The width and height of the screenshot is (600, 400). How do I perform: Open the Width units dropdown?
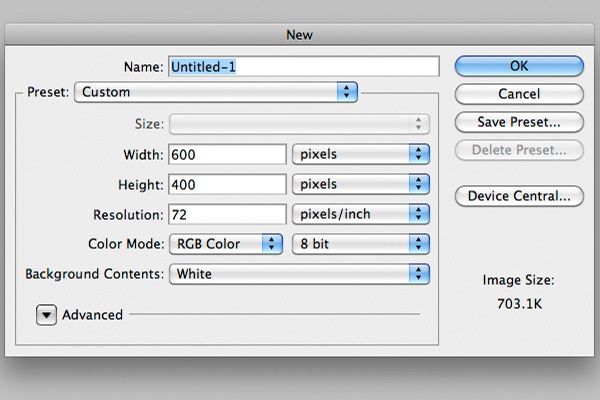click(x=360, y=155)
